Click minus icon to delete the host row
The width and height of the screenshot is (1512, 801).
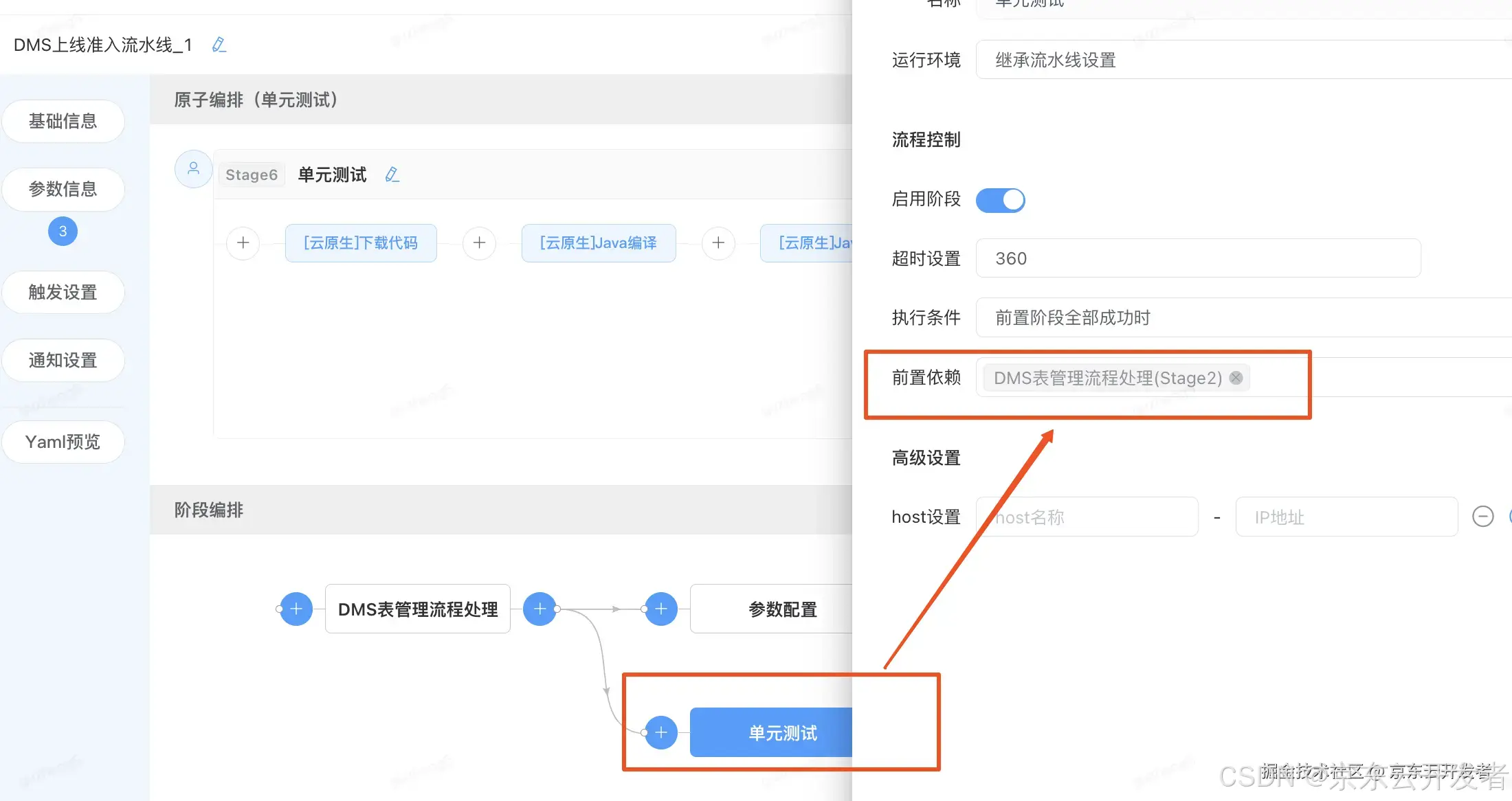[1482, 517]
